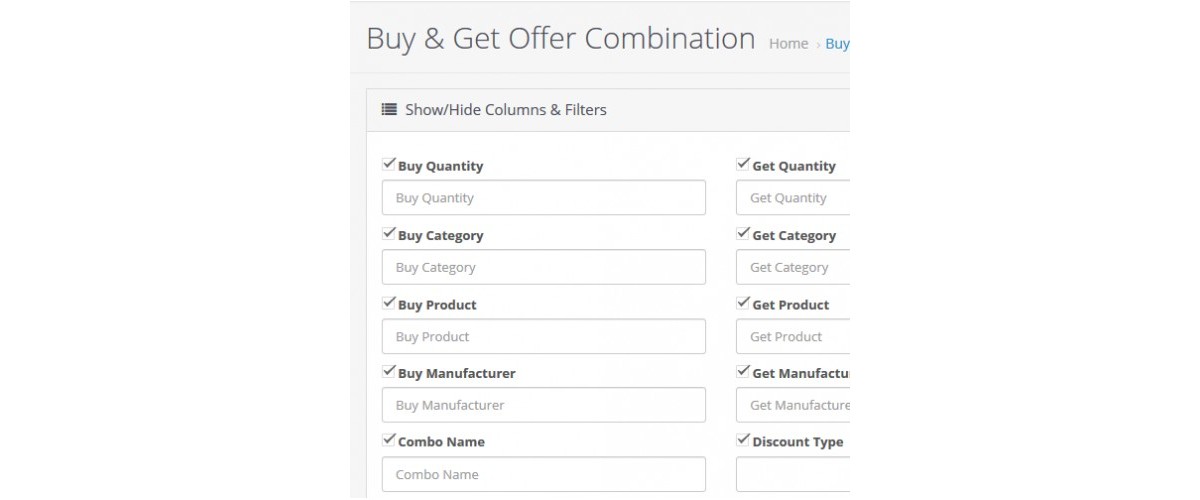Open the Home breadcrumb link

point(788,44)
